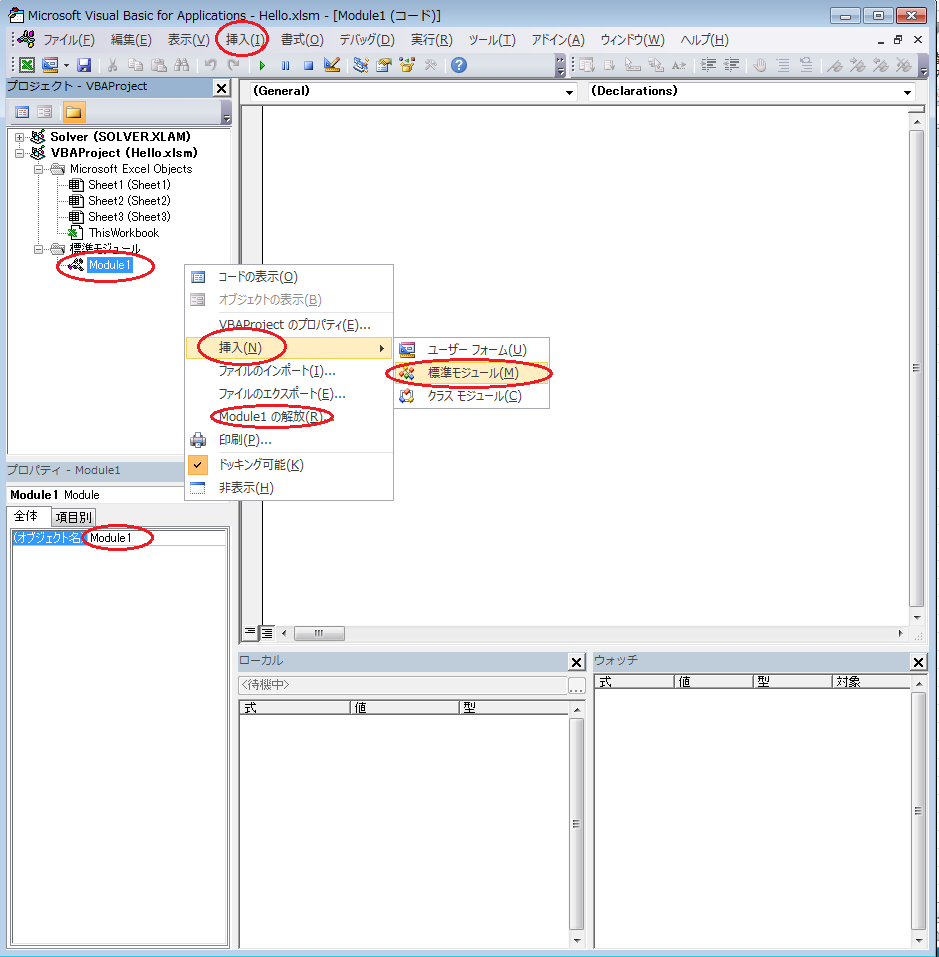Click the Uncomment Block icon
This screenshot has width=939, height=957.
coord(806,65)
